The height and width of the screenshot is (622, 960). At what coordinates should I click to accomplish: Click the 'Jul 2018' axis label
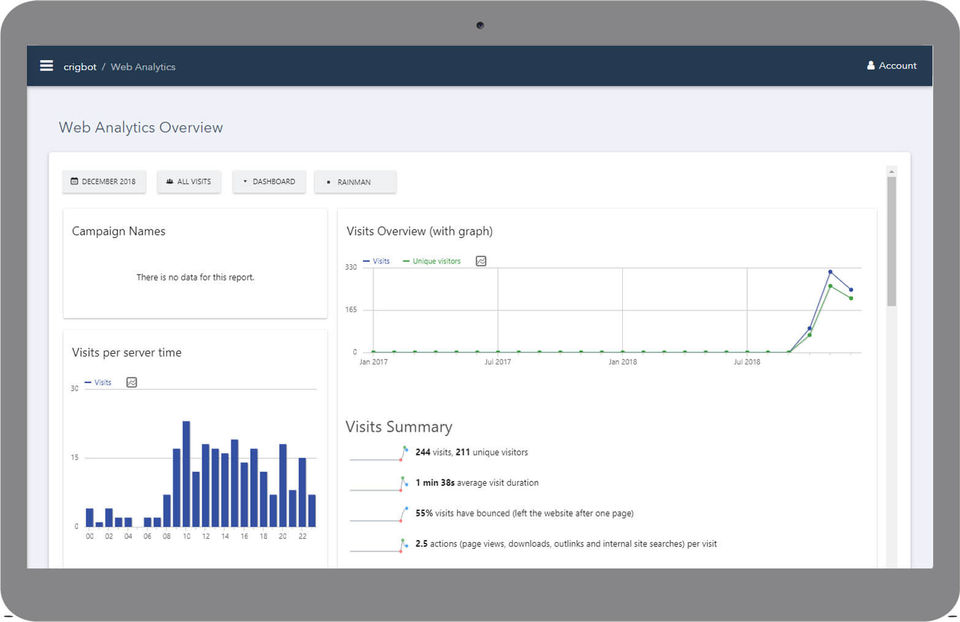point(747,362)
